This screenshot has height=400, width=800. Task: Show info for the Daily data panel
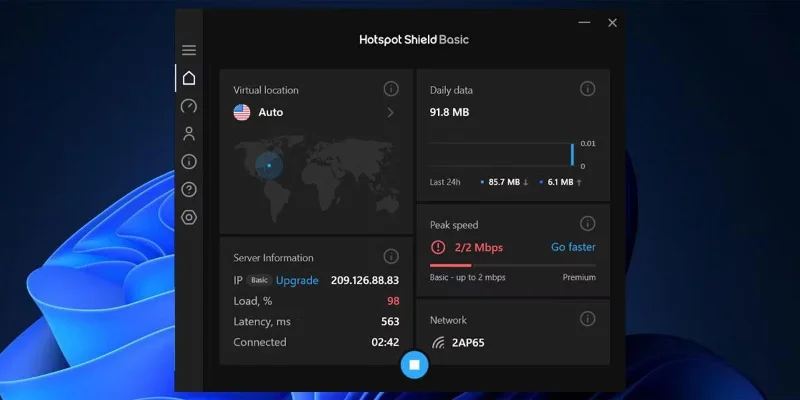click(587, 89)
